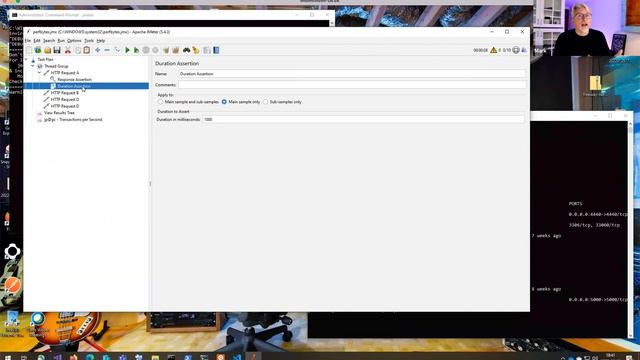Open the Edit menu
This screenshot has width=640, height=360.
point(37,41)
